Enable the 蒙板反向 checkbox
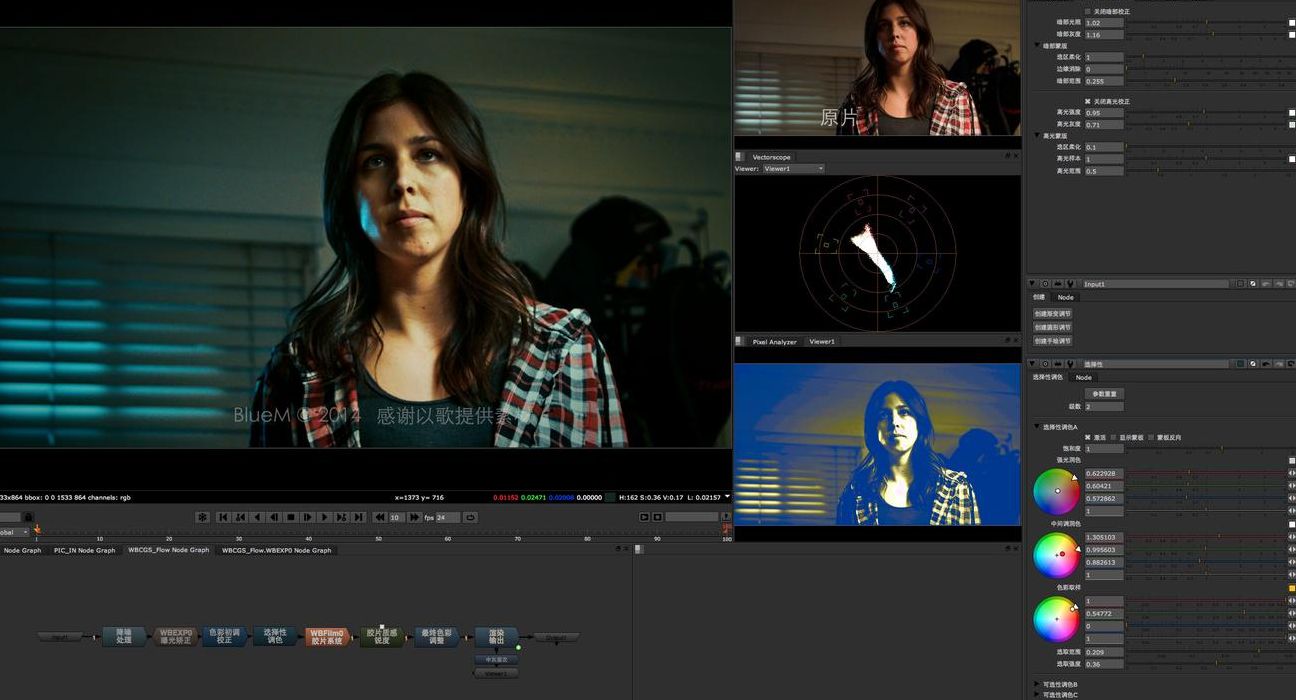 click(x=1151, y=438)
